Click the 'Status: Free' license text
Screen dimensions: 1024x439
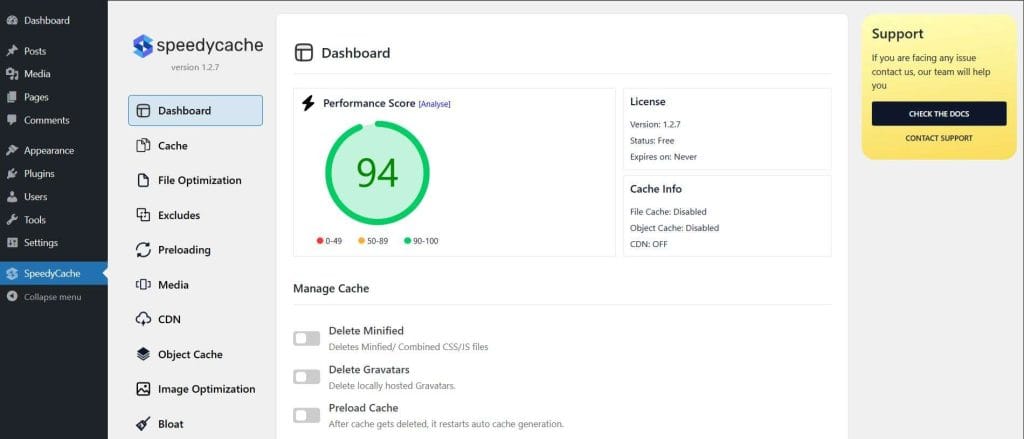[x=652, y=140]
